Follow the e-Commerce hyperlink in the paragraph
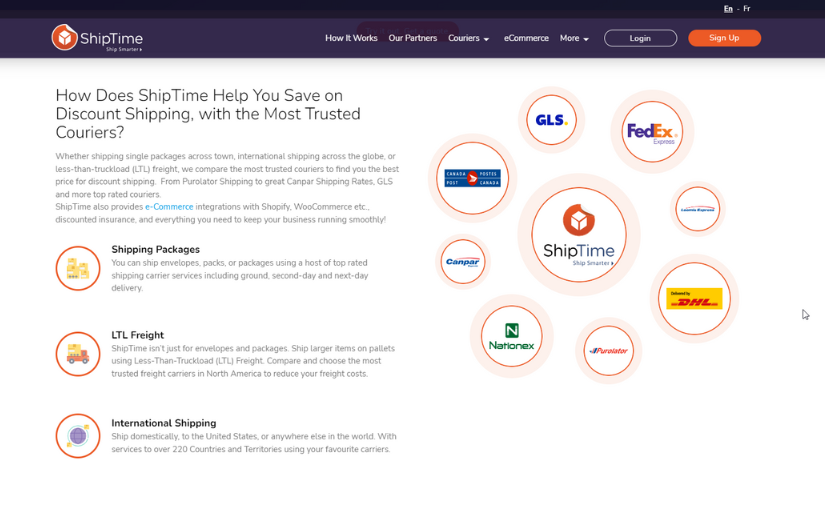Screen dimensions: 825x525 point(169,207)
